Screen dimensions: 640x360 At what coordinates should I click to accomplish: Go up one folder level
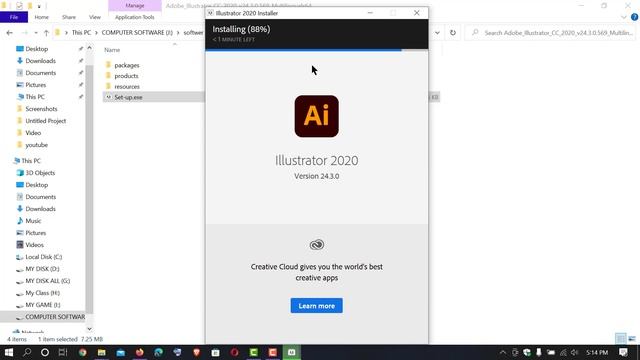coord(46,33)
